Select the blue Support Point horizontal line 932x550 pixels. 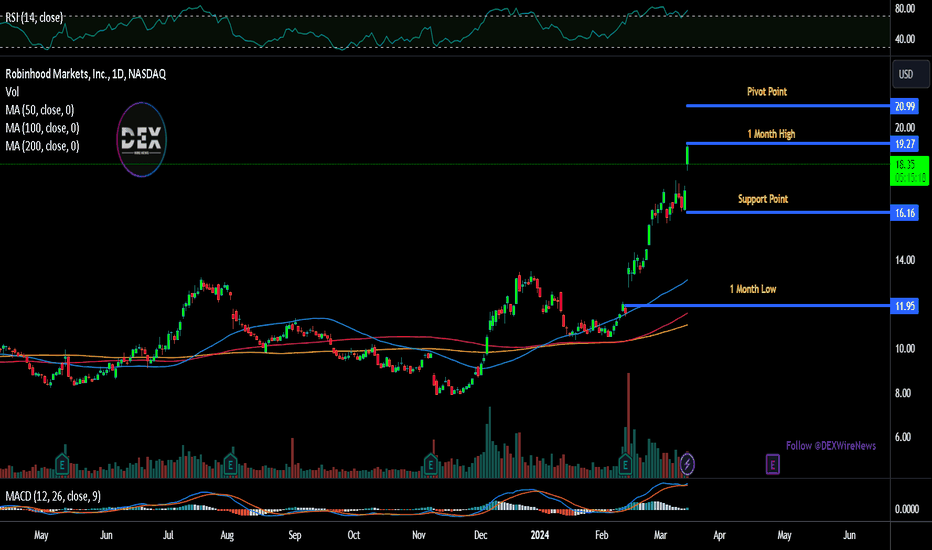pyautogui.click(x=788, y=212)
